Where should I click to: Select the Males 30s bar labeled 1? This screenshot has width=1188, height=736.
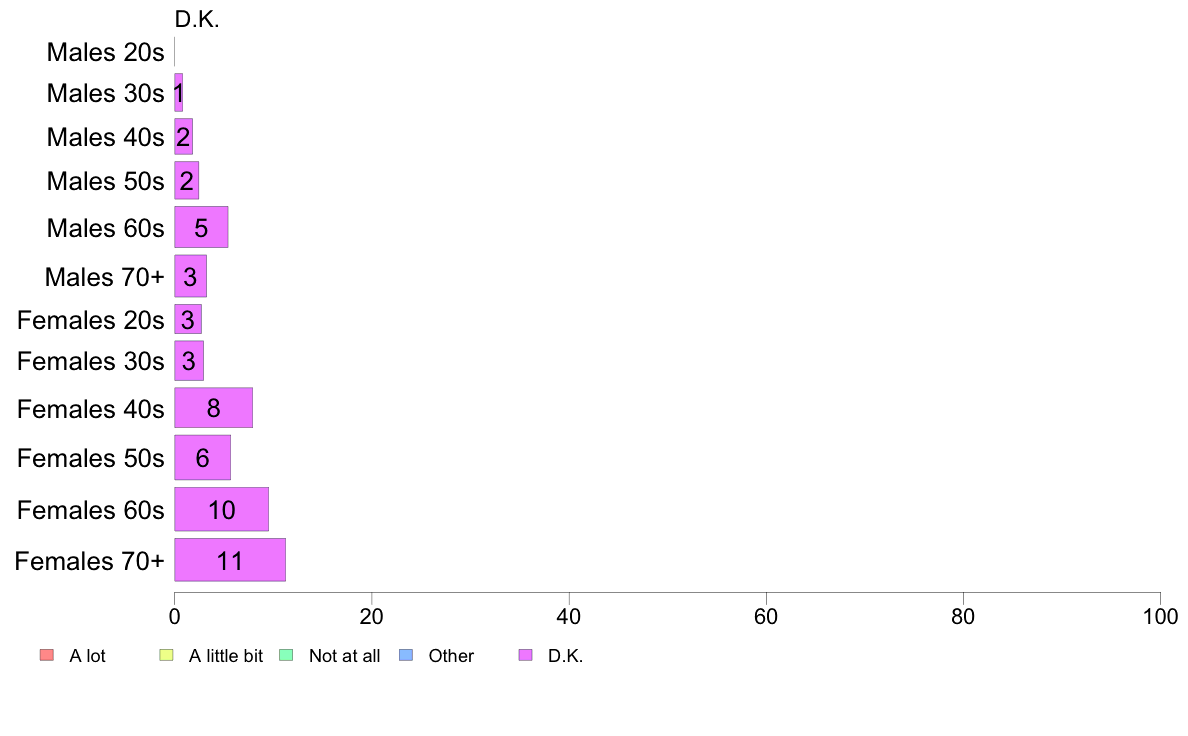pyautogui.click(x=179, y=92)
